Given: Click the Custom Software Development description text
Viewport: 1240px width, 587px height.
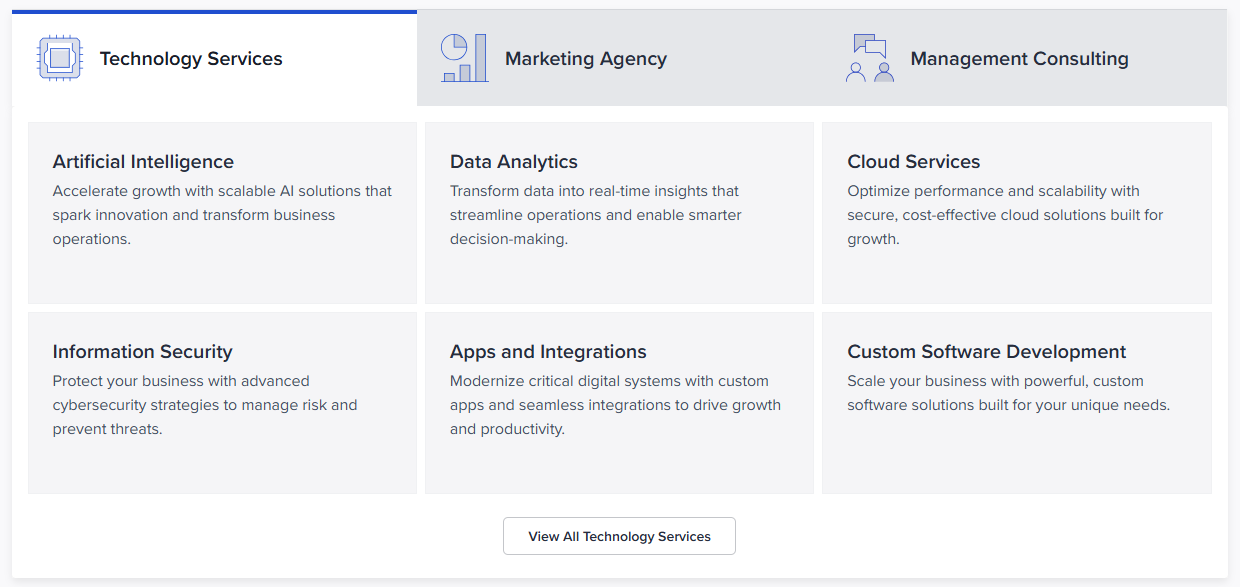Looking at the screenshot, I should tap(1008, 393).
